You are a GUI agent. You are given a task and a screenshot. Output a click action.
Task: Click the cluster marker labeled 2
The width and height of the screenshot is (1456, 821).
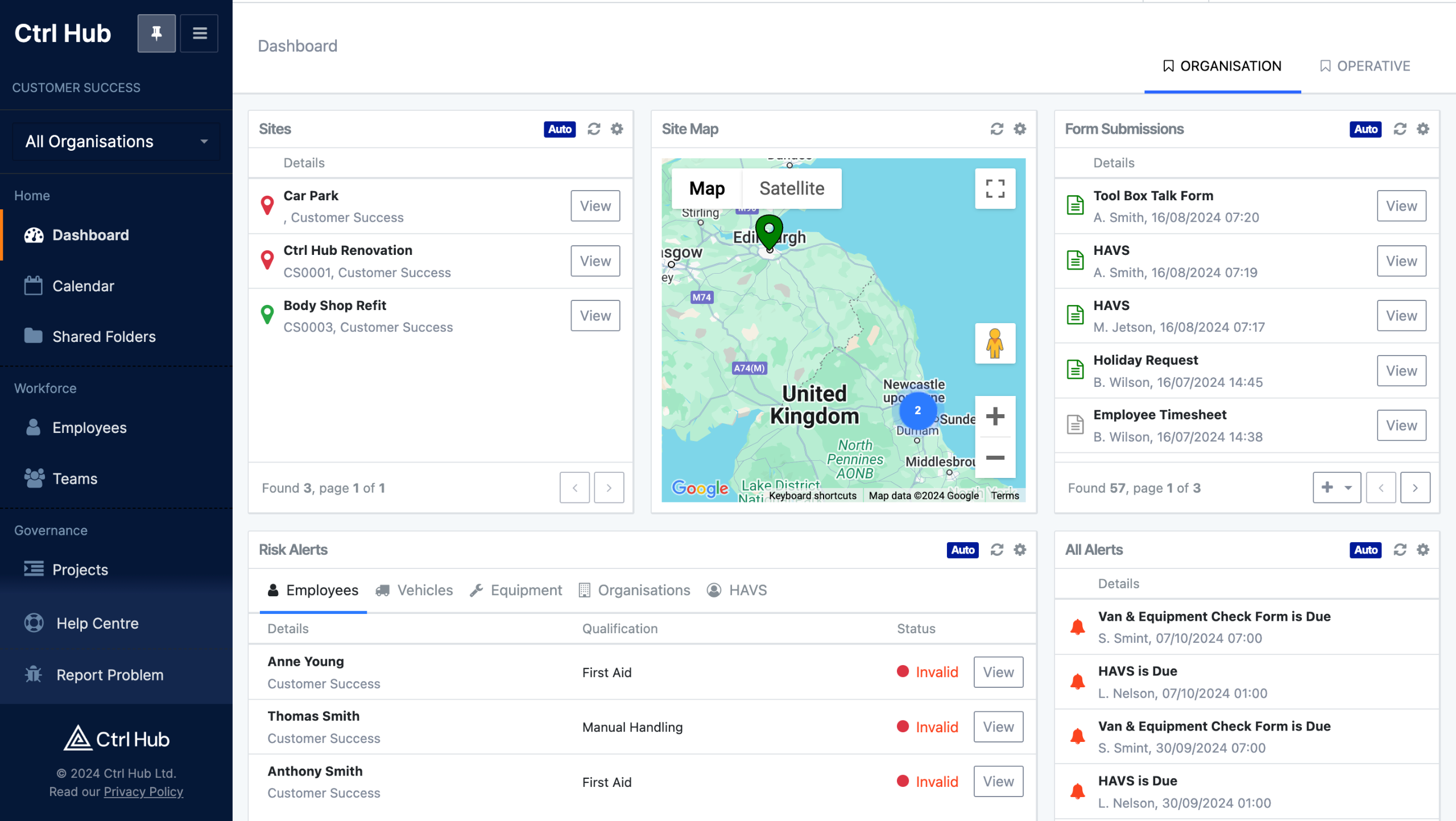click(917, 410)
